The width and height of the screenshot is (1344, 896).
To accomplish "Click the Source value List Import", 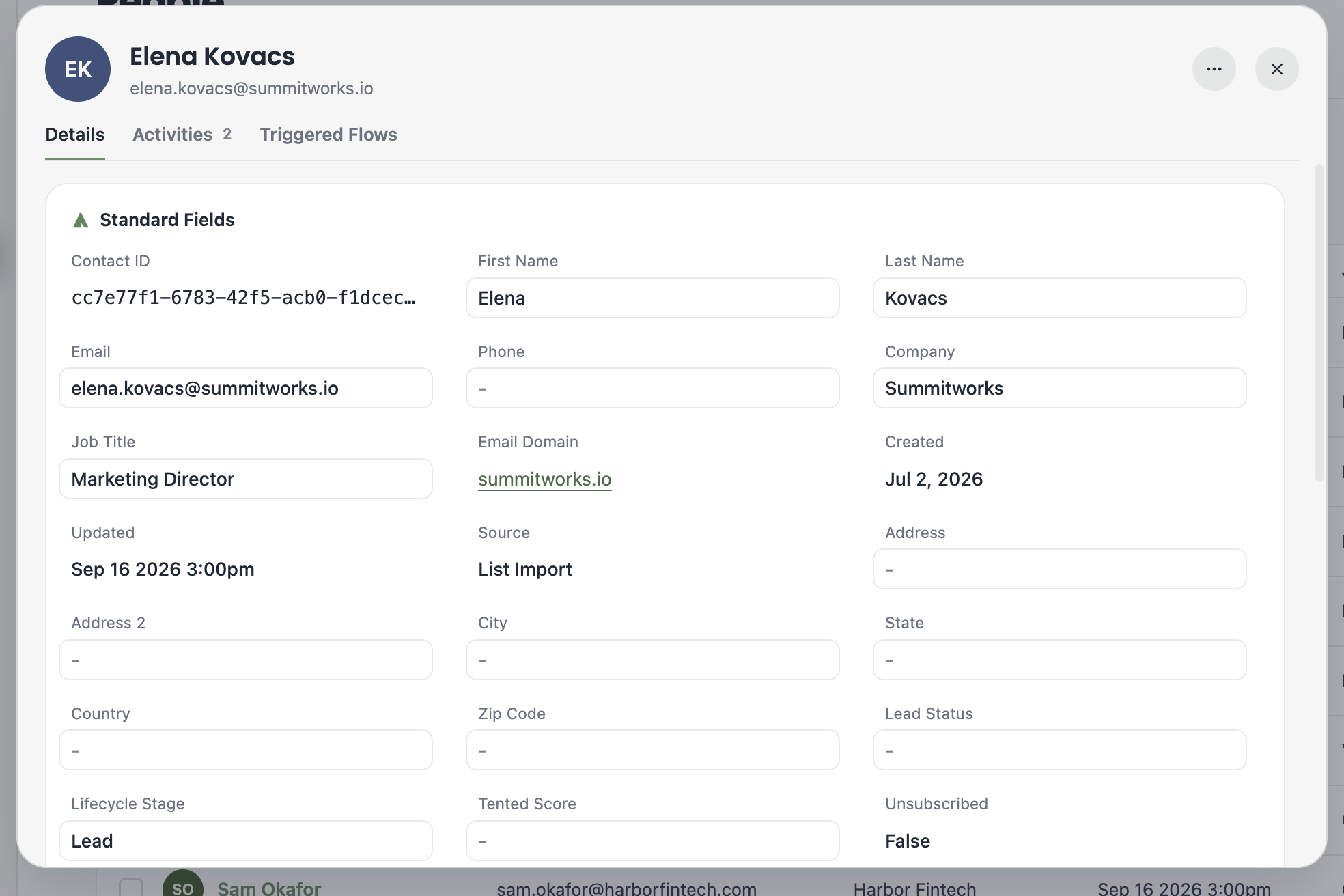I will [524, 570].
